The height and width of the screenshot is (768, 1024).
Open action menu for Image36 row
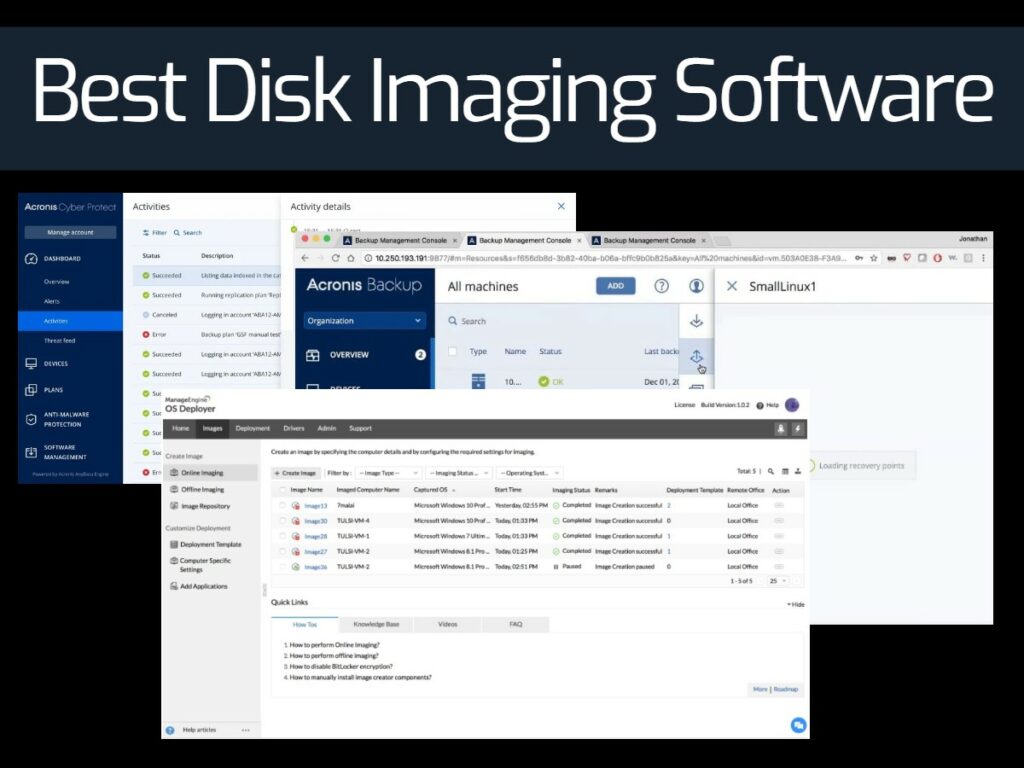[778, 566]
